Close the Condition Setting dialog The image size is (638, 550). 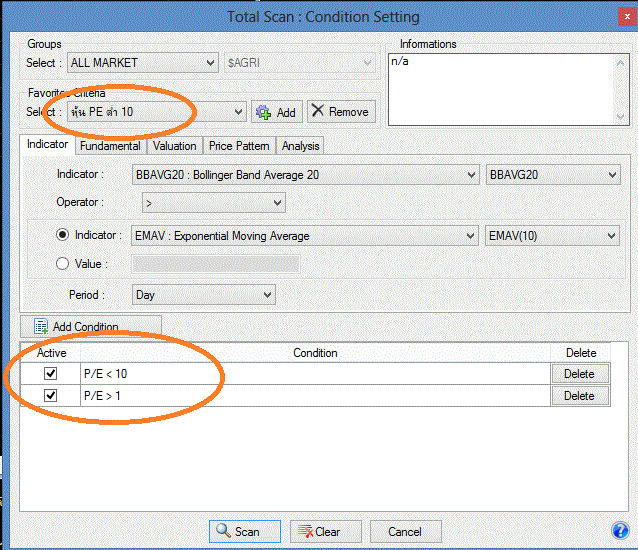point(627,17)
